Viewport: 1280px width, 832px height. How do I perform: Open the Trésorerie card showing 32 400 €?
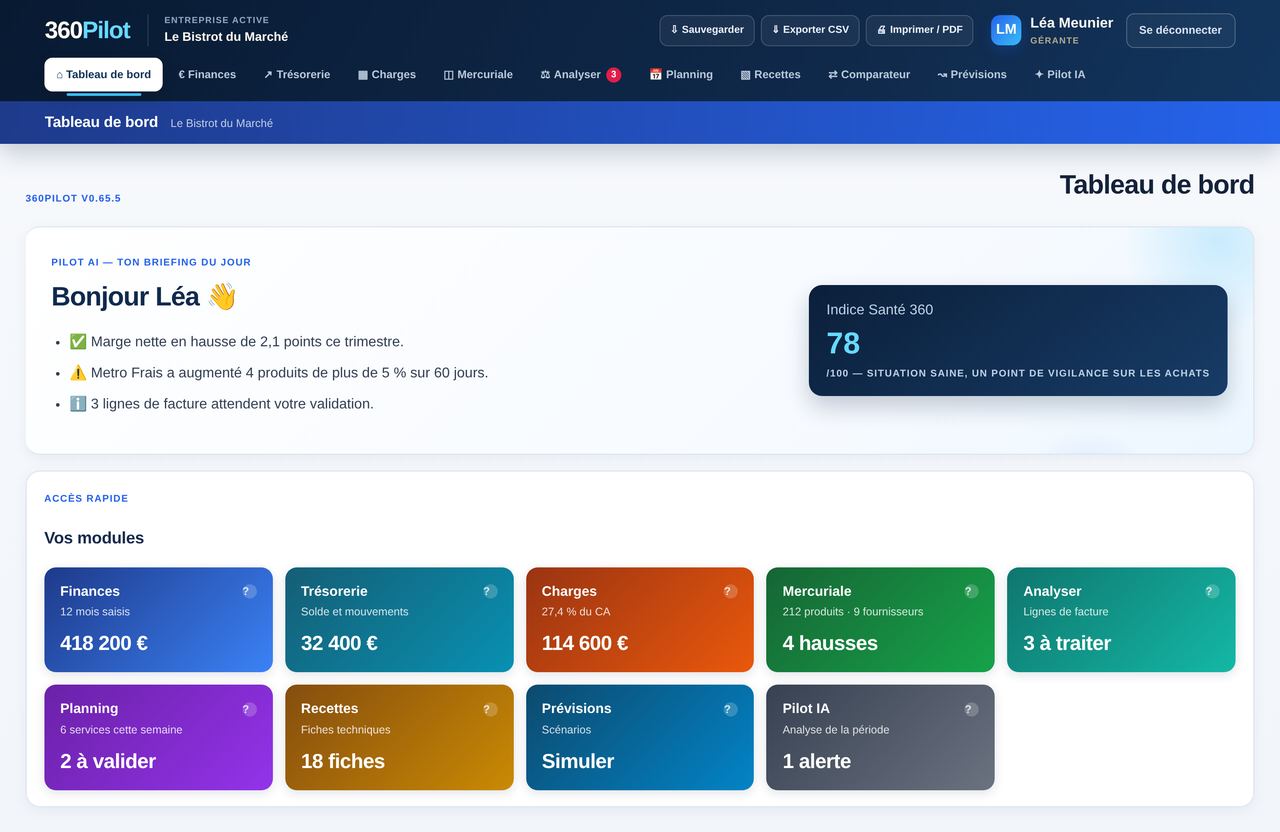coord(399,620)
